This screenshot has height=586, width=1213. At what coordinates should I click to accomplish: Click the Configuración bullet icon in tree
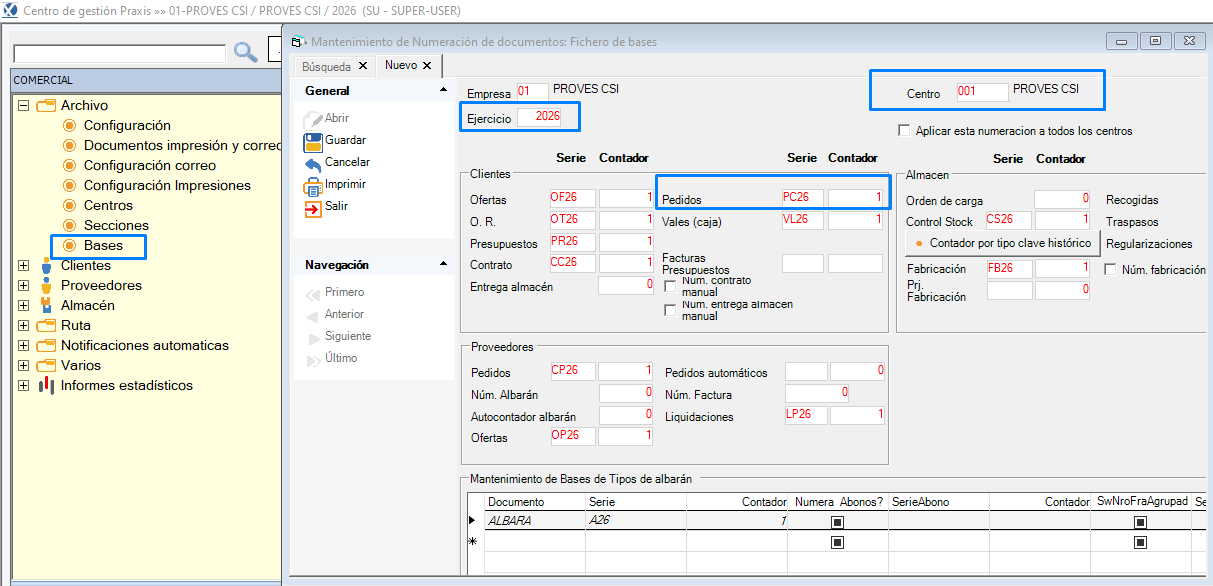point(70,125)
